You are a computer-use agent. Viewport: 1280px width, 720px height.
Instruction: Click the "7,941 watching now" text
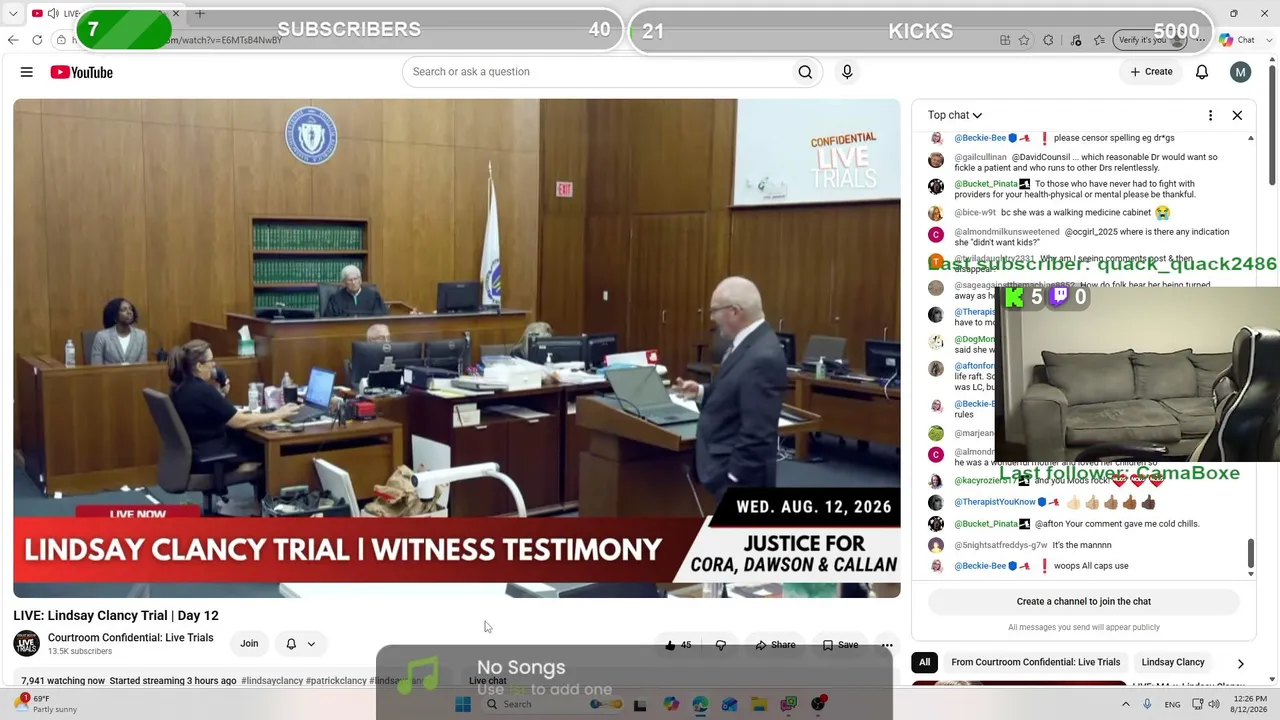pyautogui.click(x=63, y=681)
